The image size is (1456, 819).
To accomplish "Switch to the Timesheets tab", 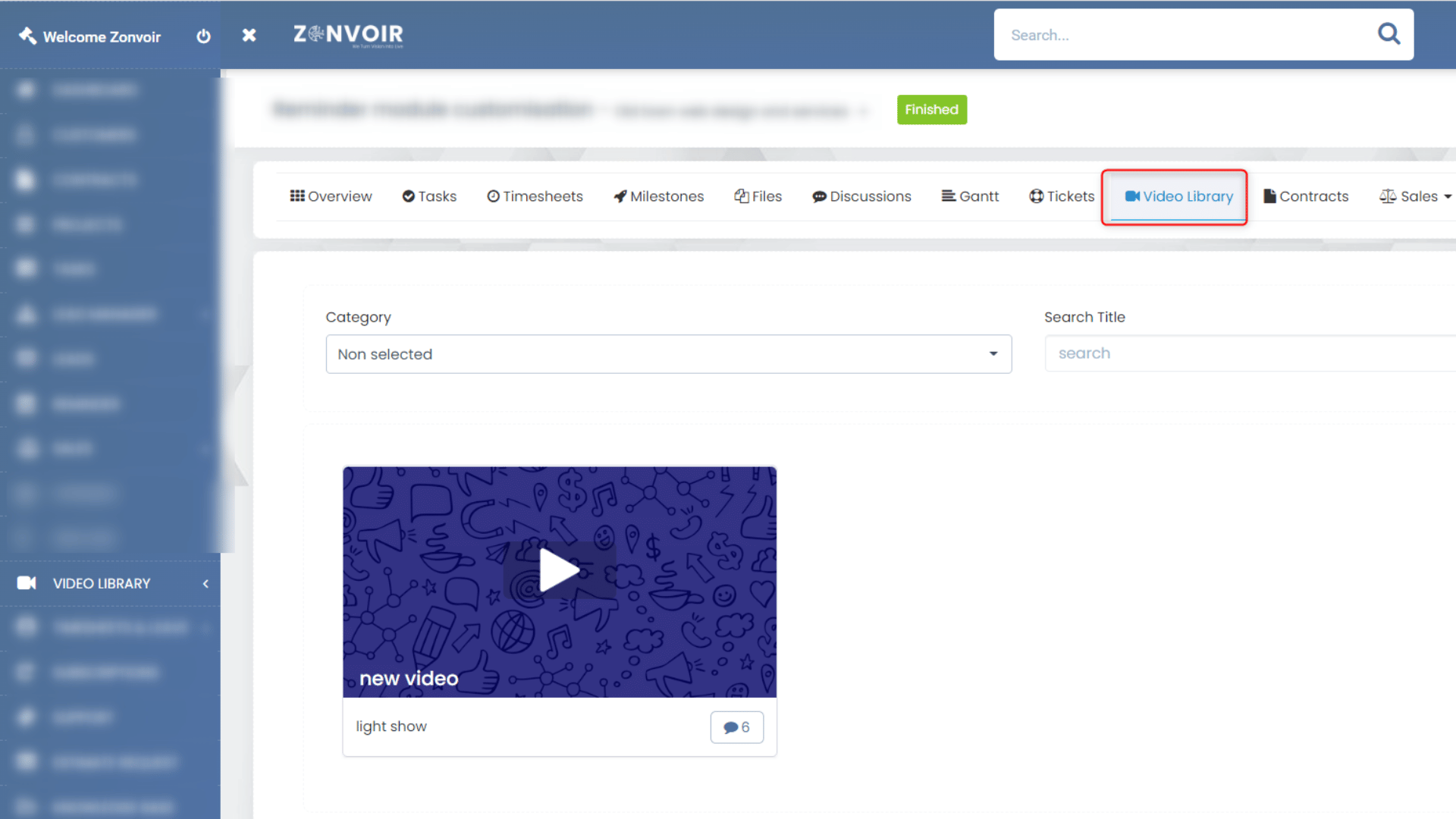I will pos(535,196).
